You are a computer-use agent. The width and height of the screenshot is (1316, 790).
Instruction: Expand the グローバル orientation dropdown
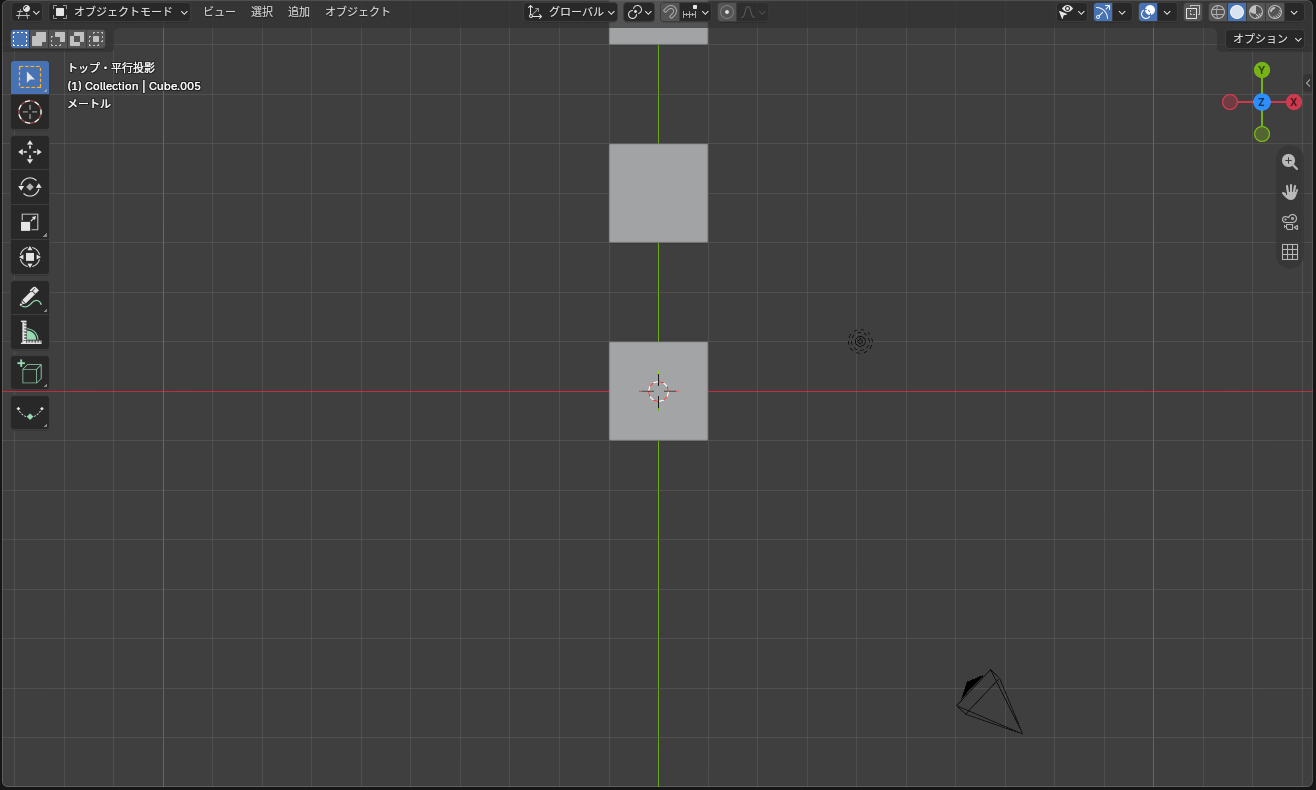pyautogui.click(x=571, y=12)
